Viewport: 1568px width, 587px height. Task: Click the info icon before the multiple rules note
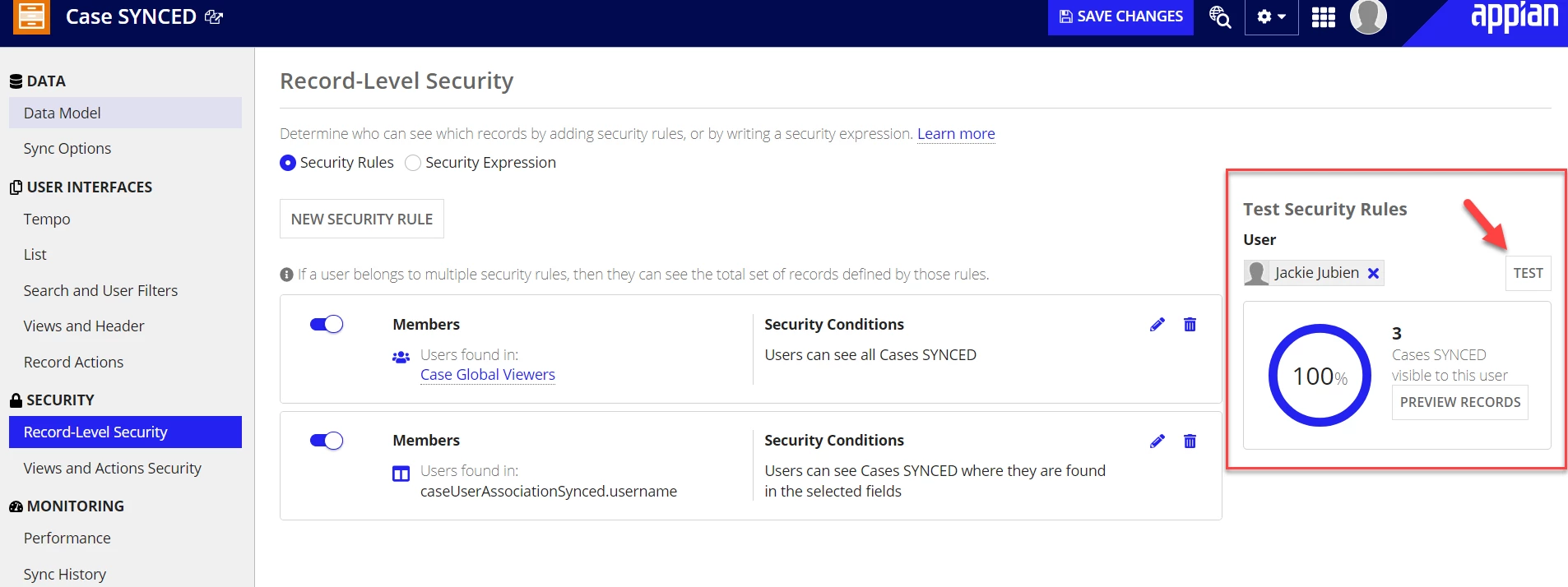286,275
